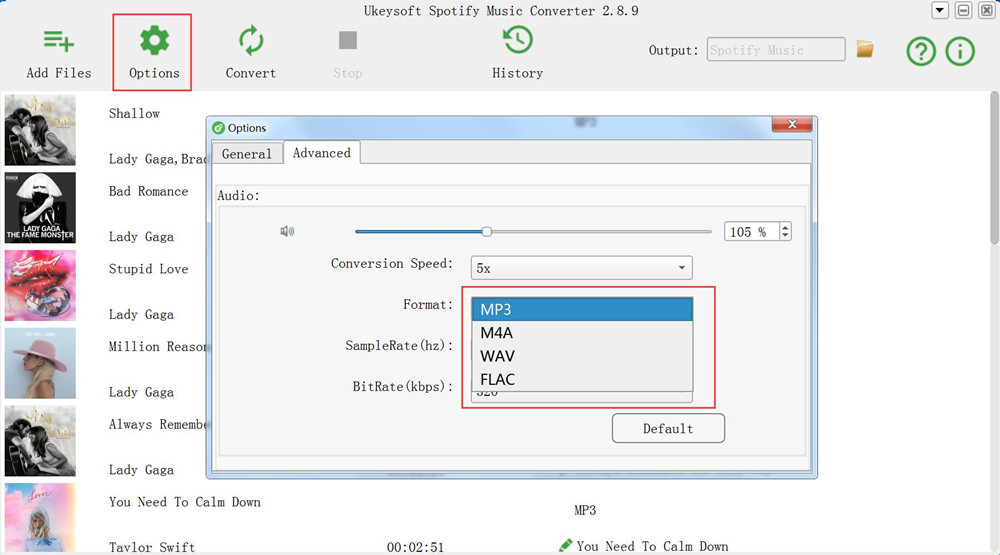
Task: Select the Million Reasons album thumbnail
Action: coord(40,364)
